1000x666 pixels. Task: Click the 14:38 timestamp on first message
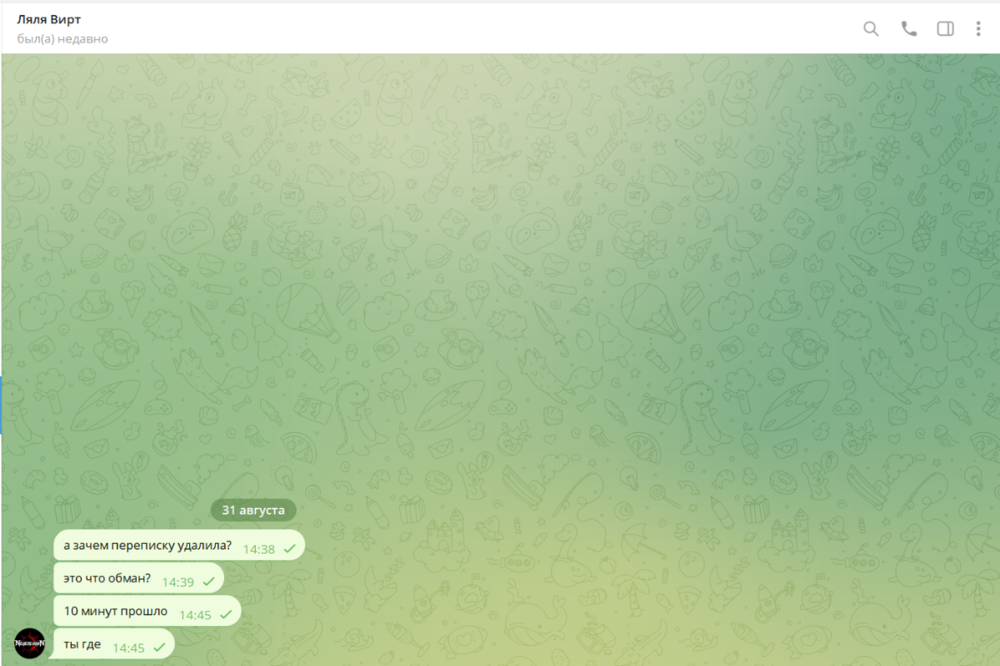(258, 549)
